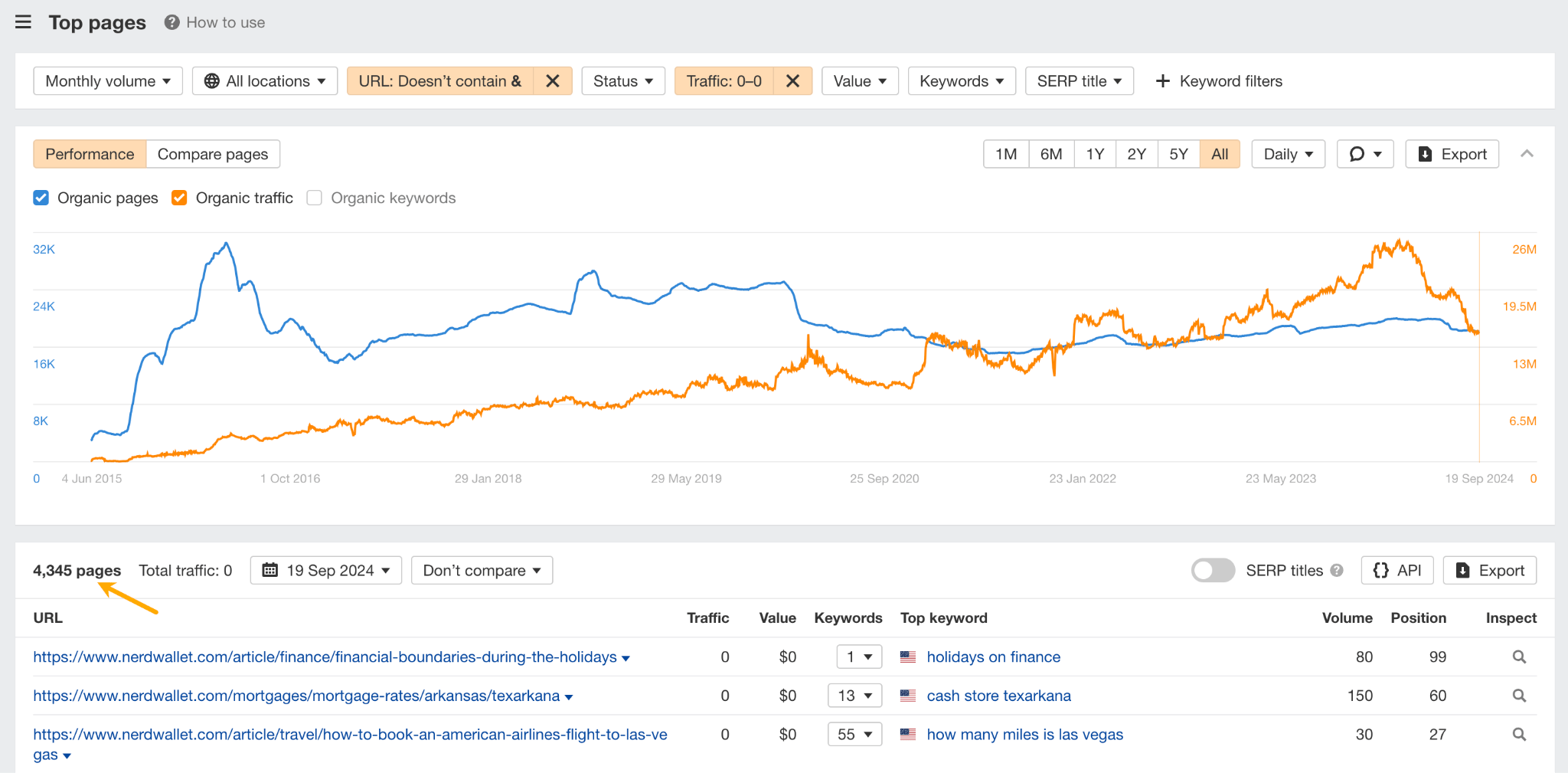Screen dimensions: 1568x773
Task: Remove the URL Doesn't contain filter
Action: click(553, 81)
